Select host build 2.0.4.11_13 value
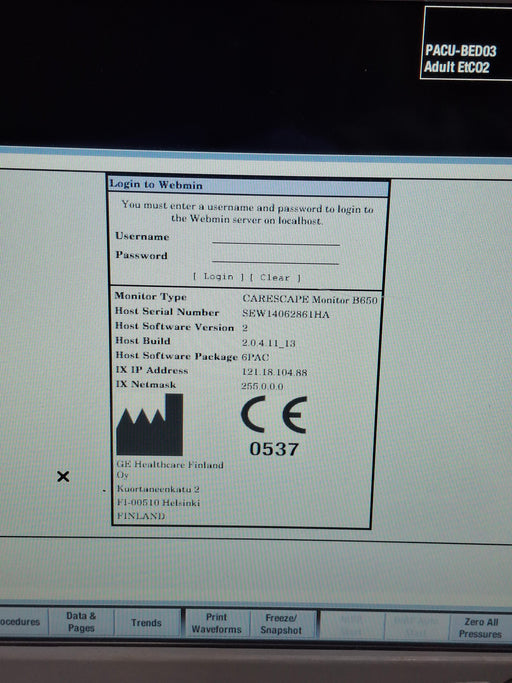This screenshot has height=683, width=512. click(x=268, y=343)
